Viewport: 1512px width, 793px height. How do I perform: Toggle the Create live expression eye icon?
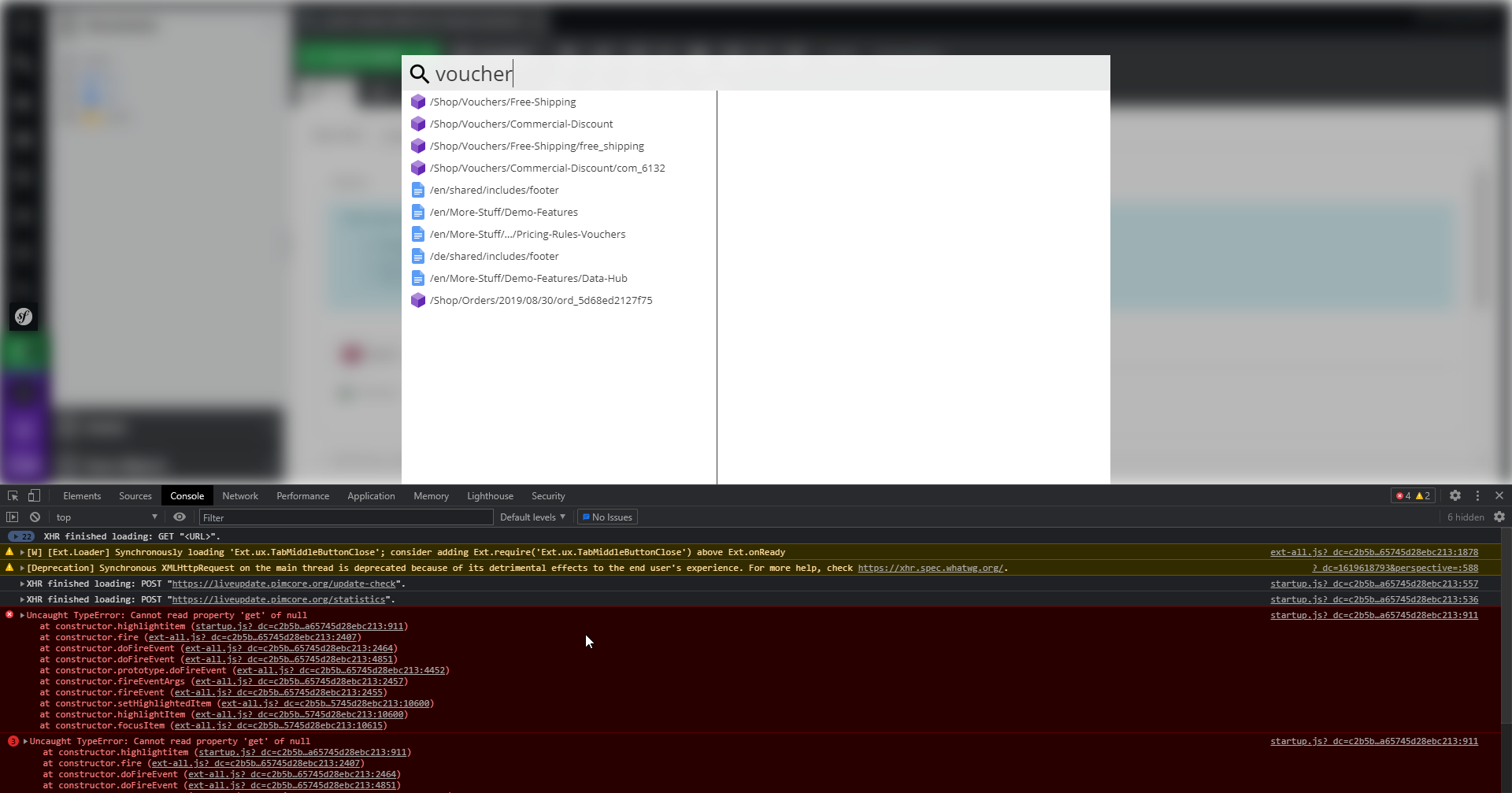[x=180, y=517]
